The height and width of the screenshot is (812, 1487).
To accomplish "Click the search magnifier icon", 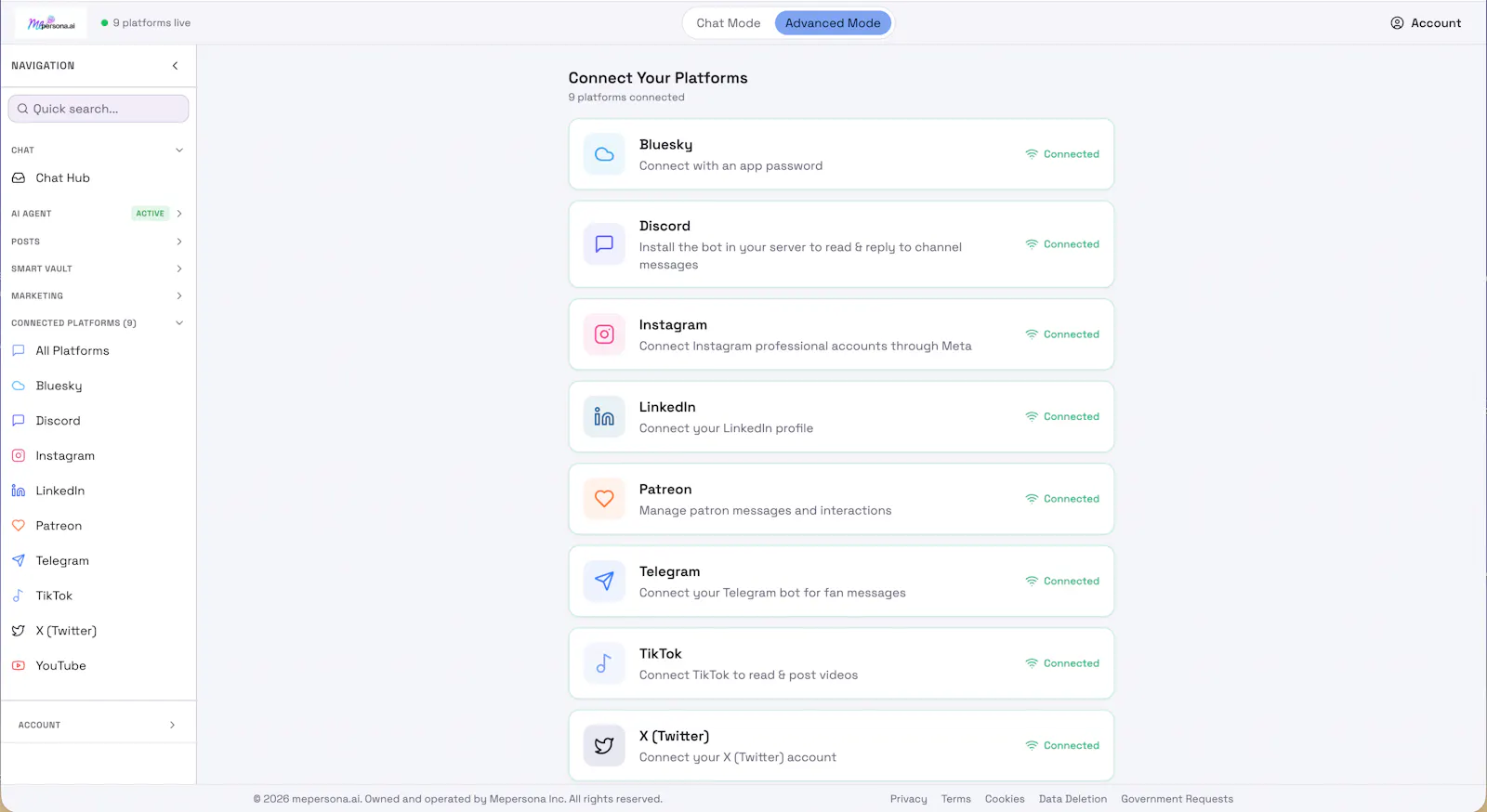I will pos(23,109).
